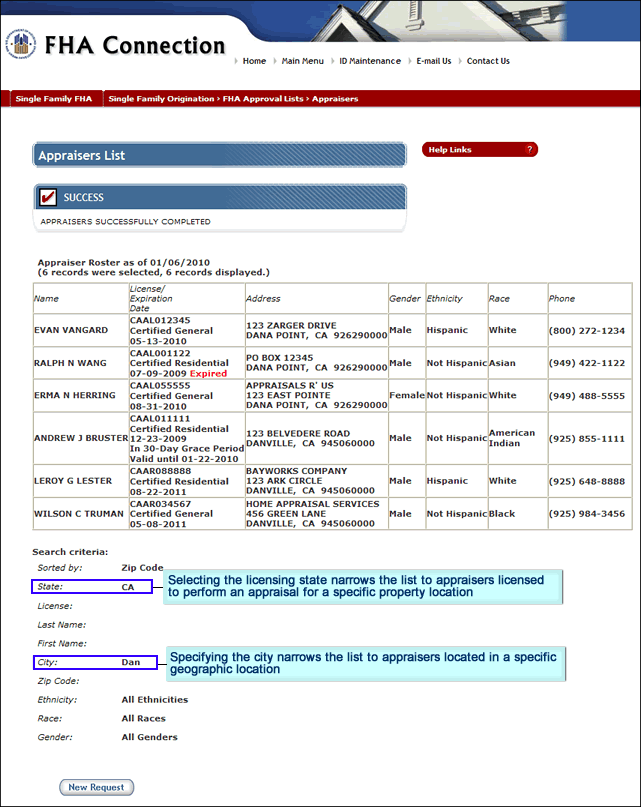Click FHA Approval Lists breadcrumb
The image size is (641, 807).
(x=263, y=99)
